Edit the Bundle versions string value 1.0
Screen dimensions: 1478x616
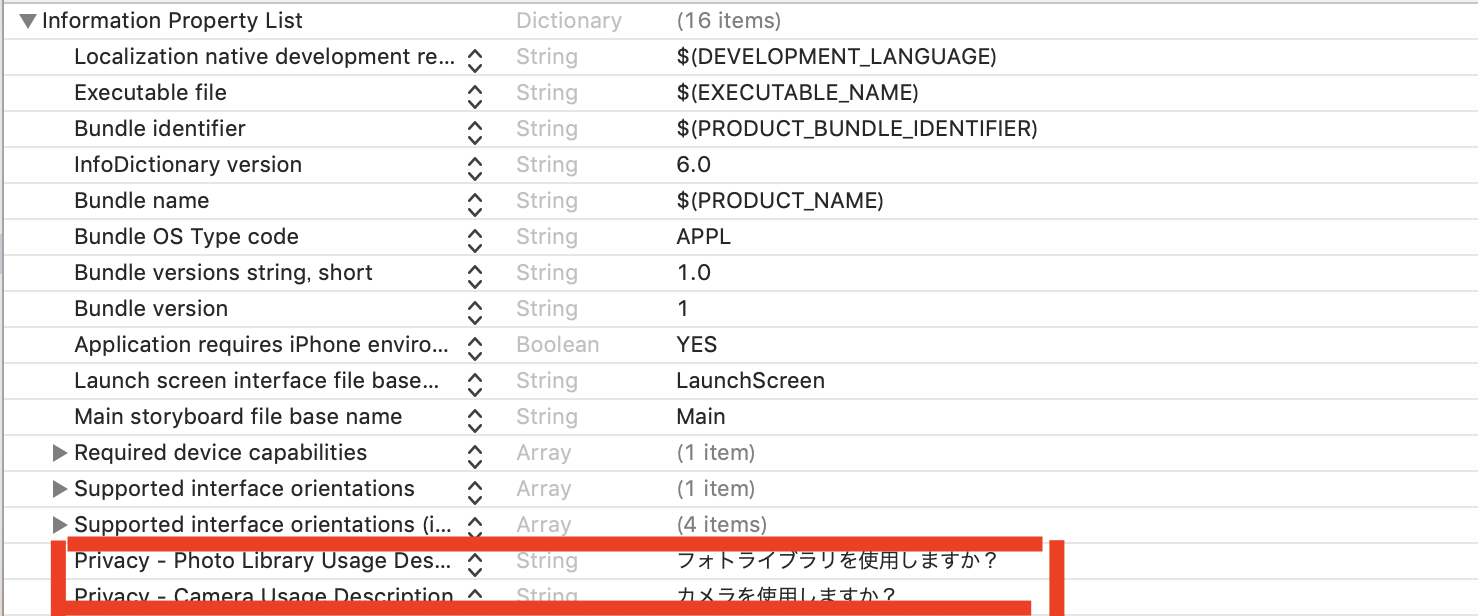click(690, 272)
